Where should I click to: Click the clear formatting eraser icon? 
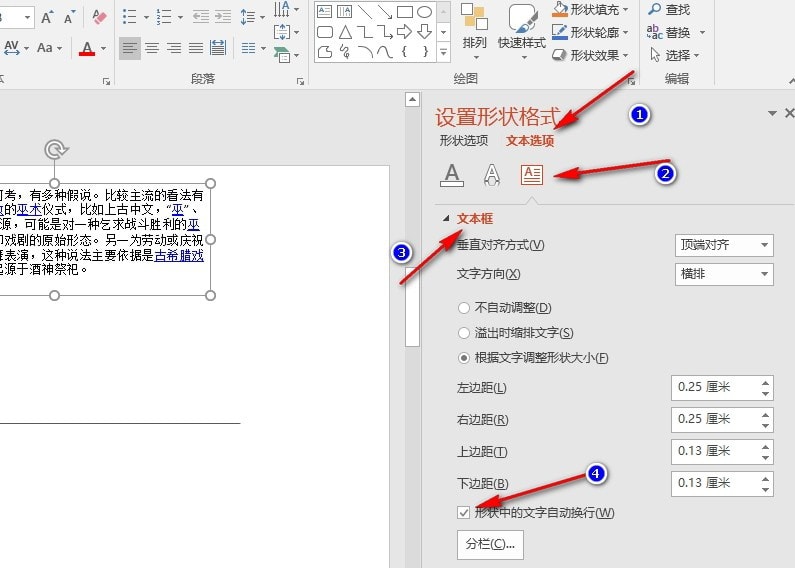click(x=99, y=17)
